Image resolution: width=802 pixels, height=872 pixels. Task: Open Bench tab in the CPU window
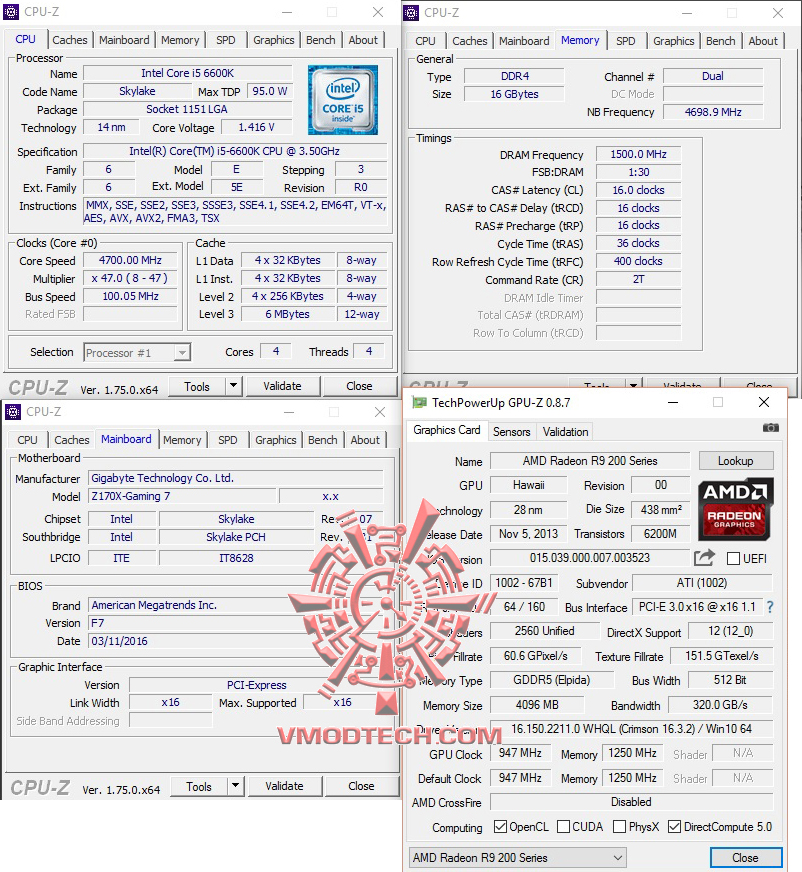[321, 40]
